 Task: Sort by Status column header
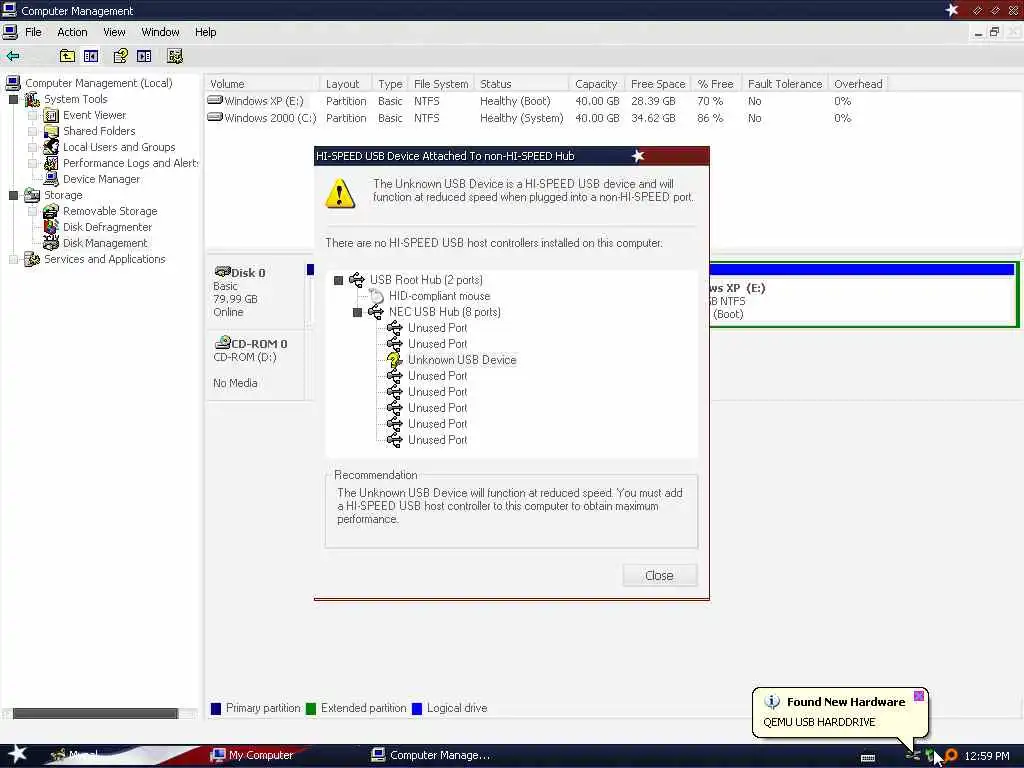pos(521,84)
